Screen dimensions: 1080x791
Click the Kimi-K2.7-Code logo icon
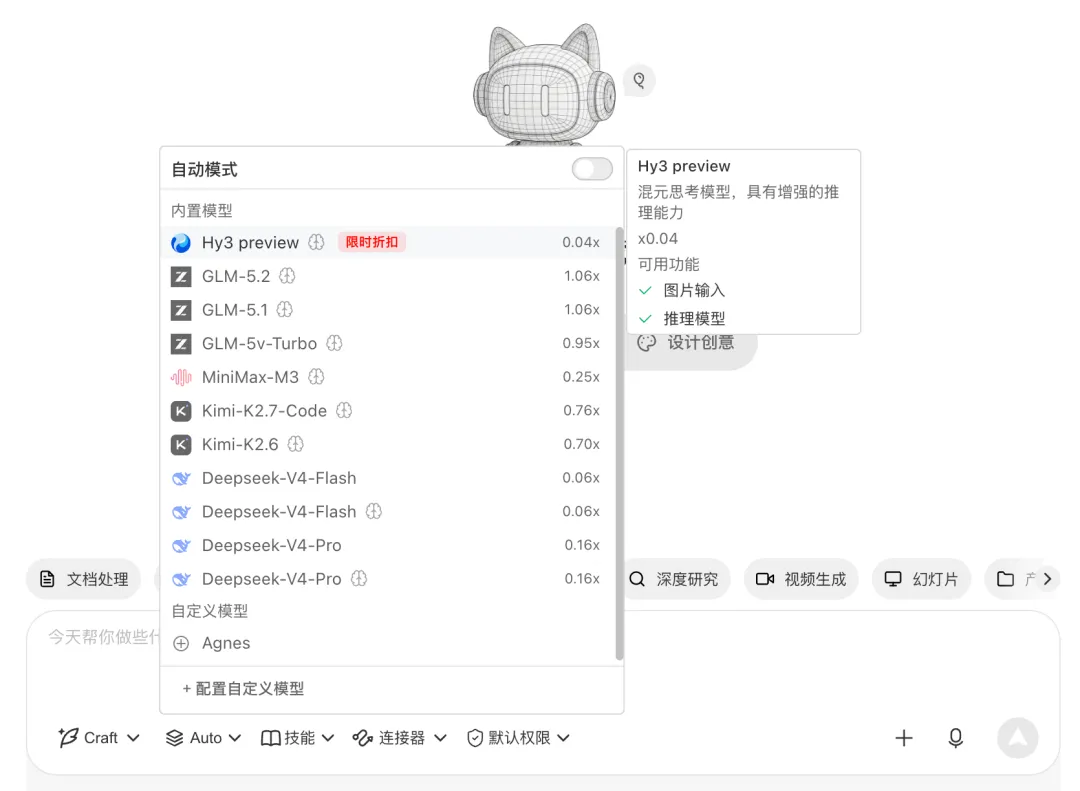pyautogui.click(x=181, y=411)
